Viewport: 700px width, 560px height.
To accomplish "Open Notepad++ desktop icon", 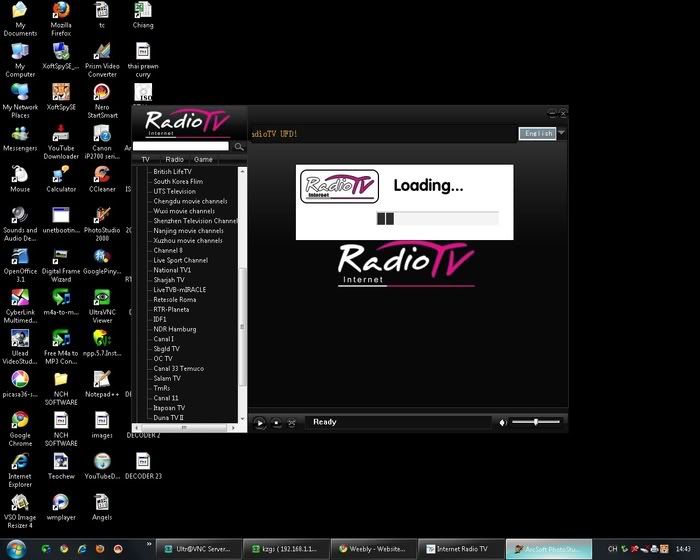I will click(102, 384).
